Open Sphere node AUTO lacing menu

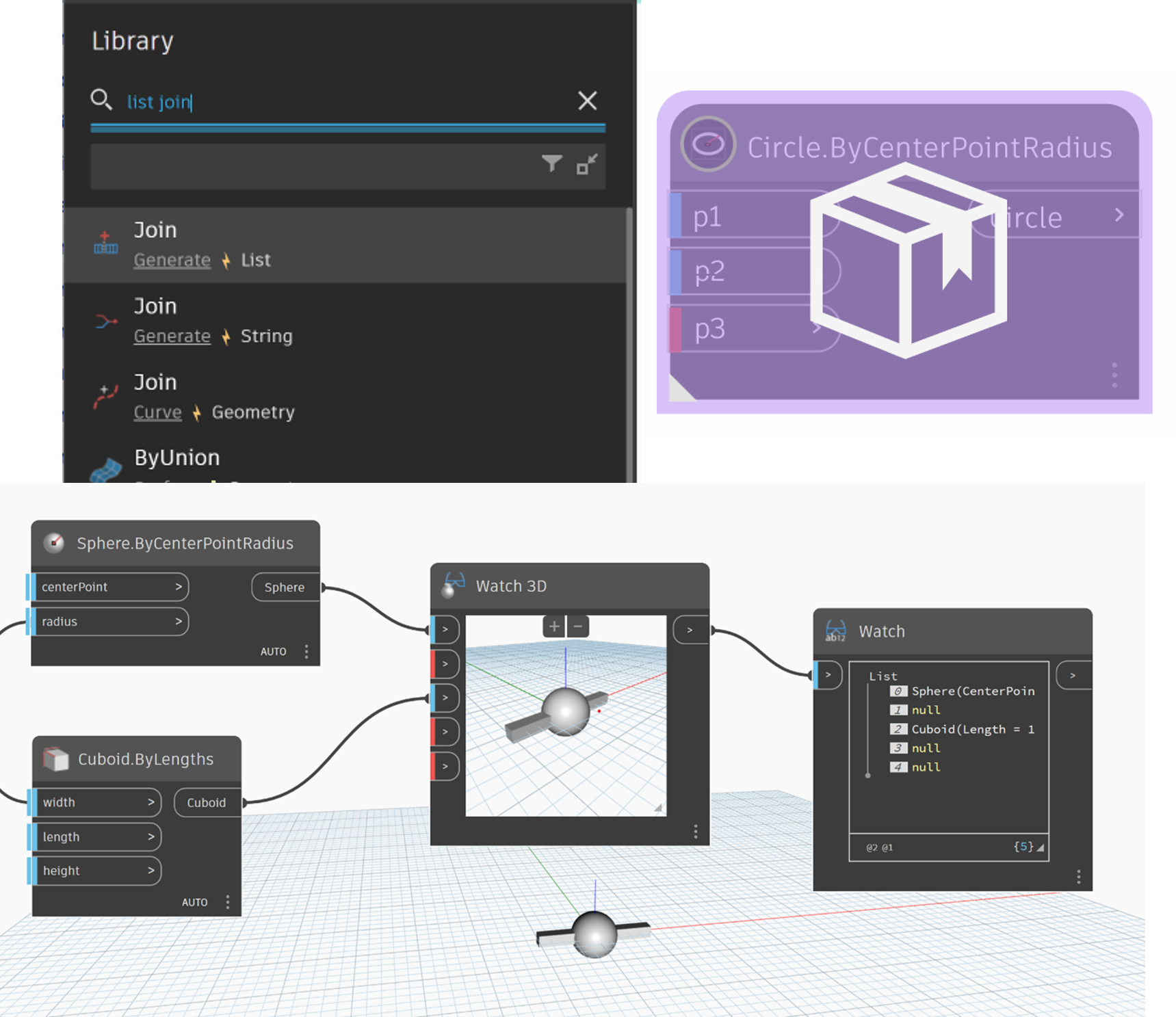click(x=274, y=652)
